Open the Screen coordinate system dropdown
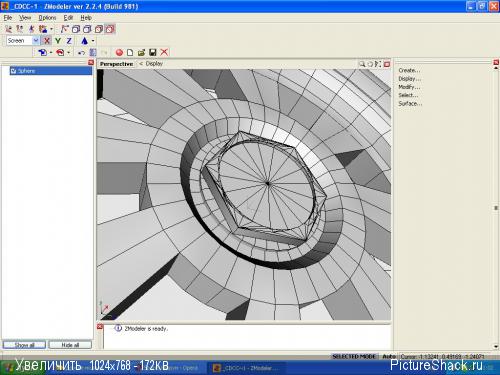This screenshot has height=375, width=500. click(x=36, y=41)
